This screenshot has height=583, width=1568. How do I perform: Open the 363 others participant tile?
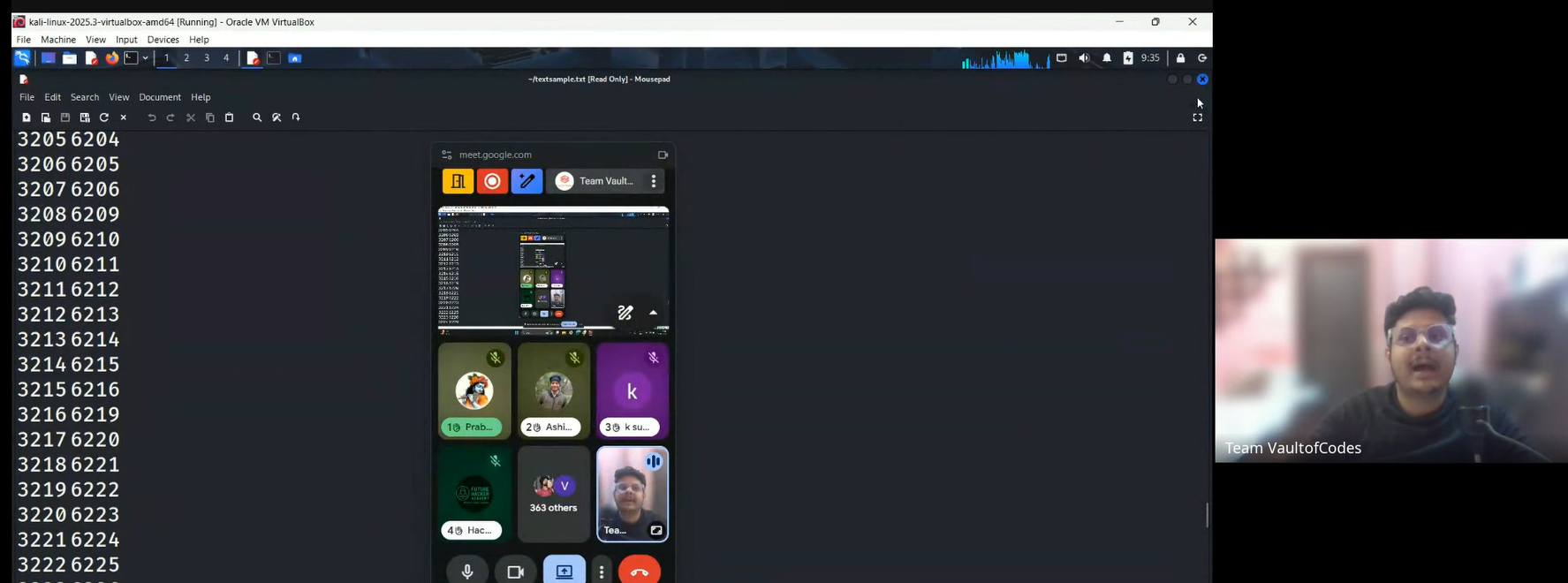pos(554,494)
